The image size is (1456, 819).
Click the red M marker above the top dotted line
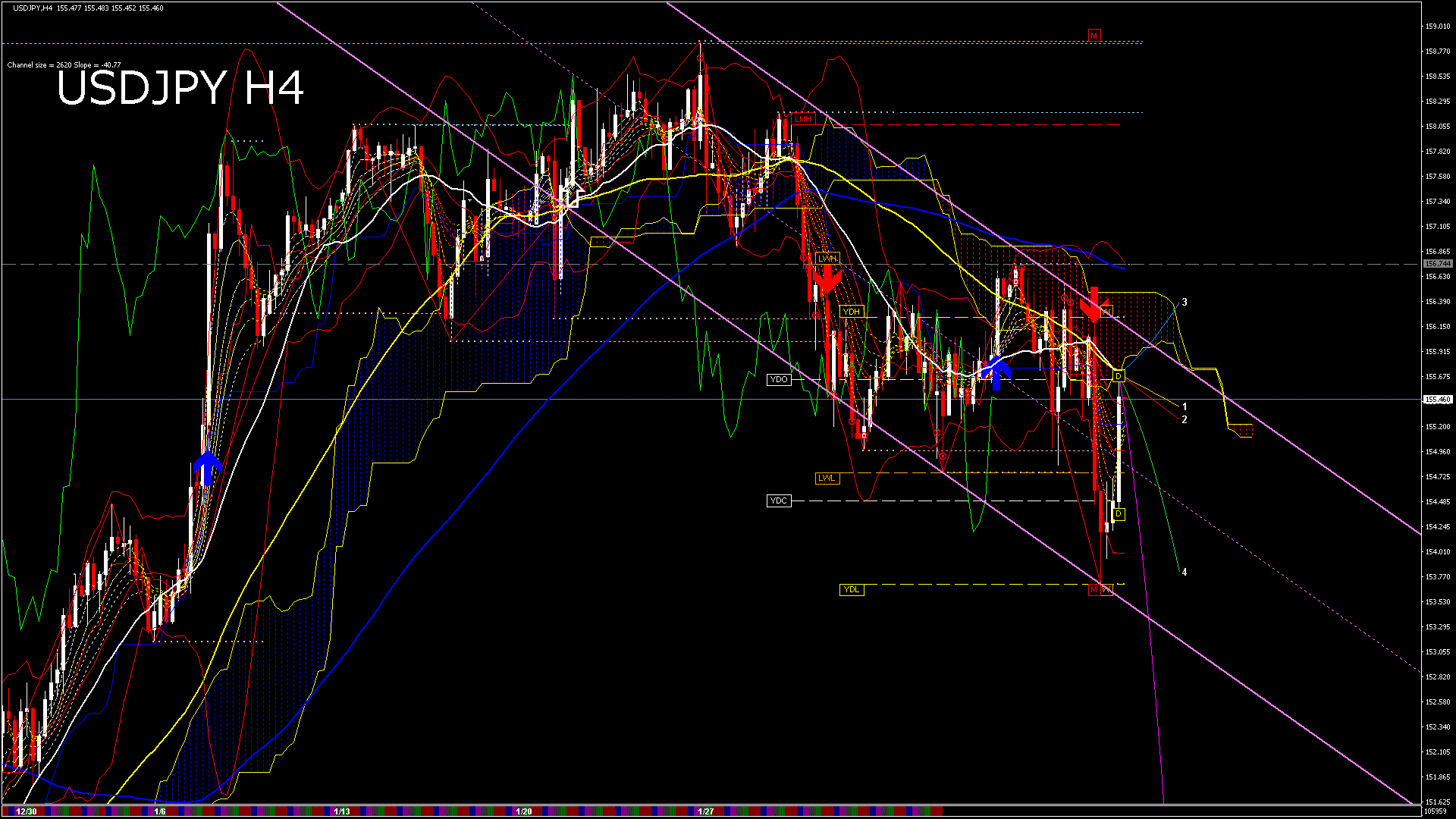coord(1094,36)
